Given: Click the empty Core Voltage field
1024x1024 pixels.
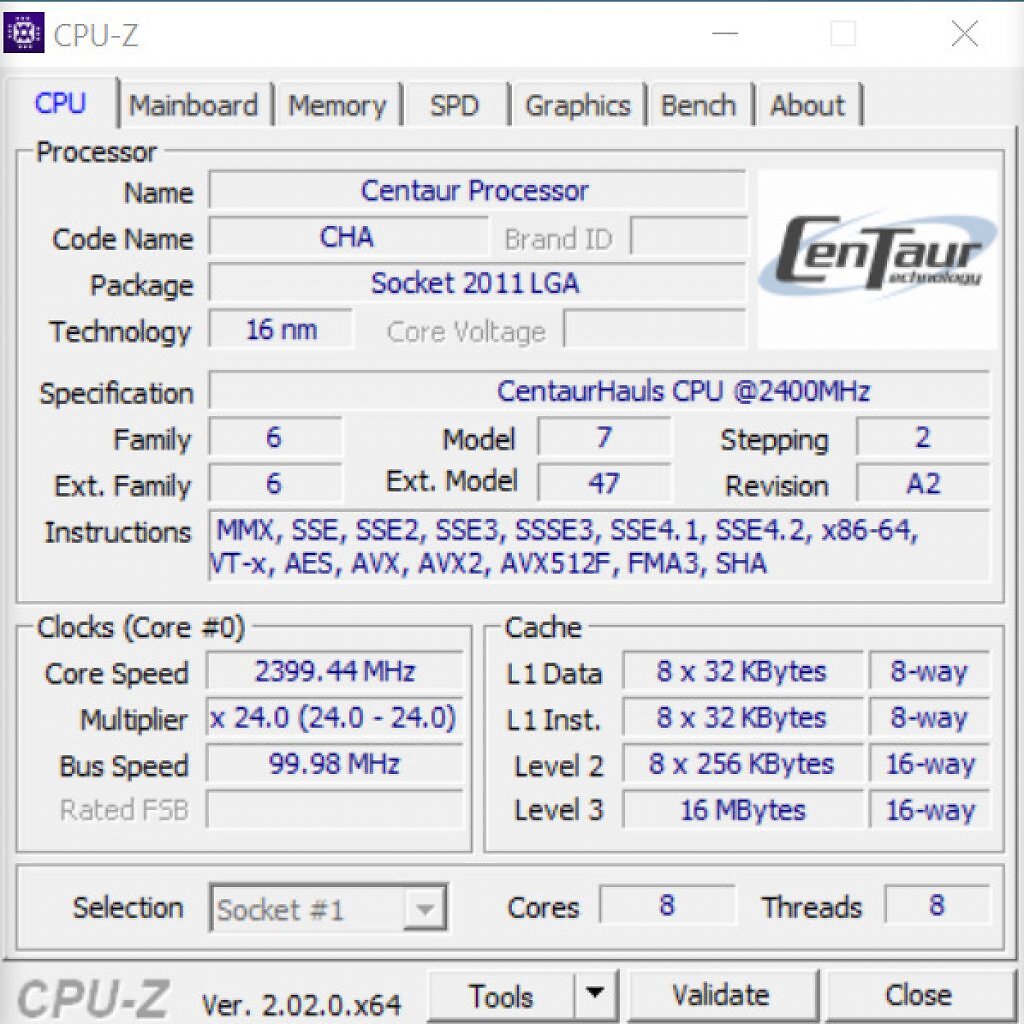Looking at the screenshot, I should [x=654, y=329].
